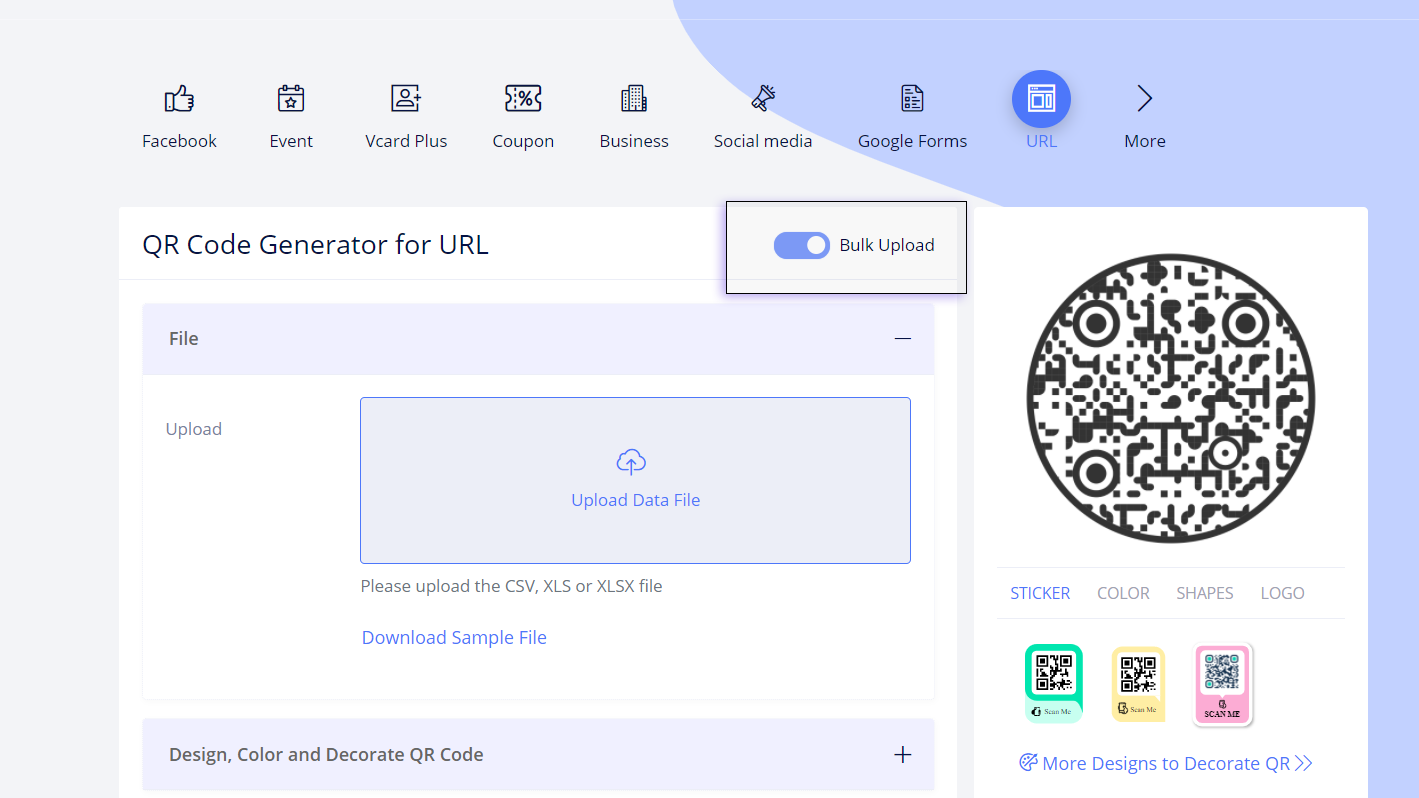Switch to the STICKER tab
The width and height of the screenshot is (1419, 798).
1040,593
